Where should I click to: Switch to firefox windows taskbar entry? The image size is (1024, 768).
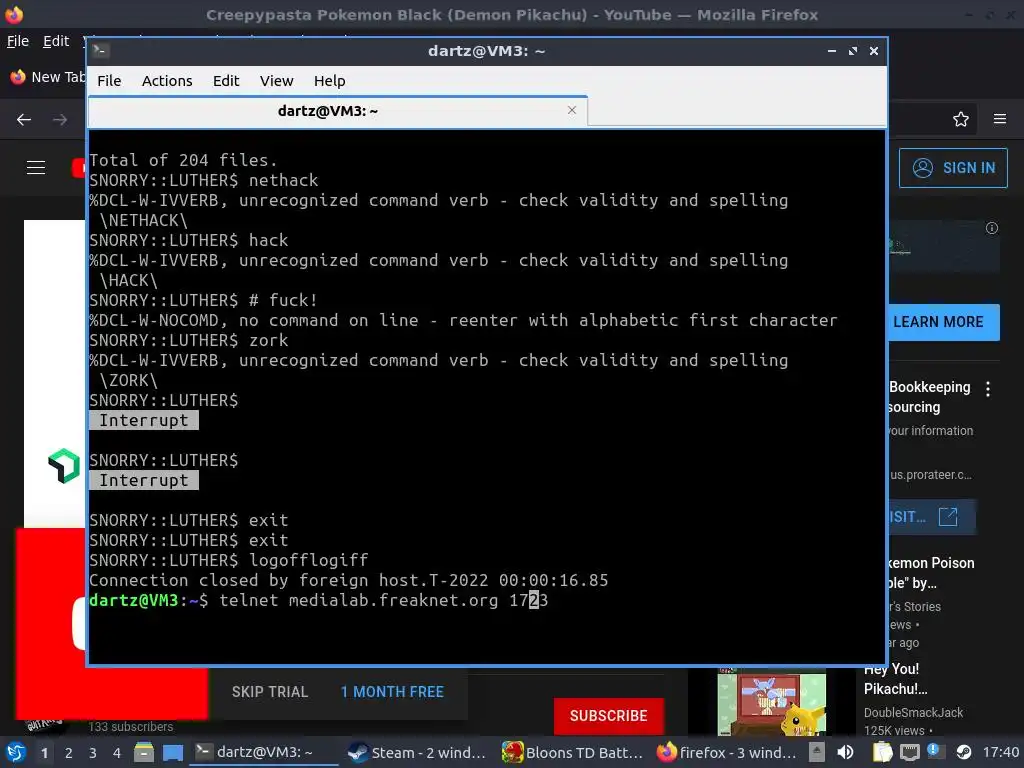tap(726, 752)
